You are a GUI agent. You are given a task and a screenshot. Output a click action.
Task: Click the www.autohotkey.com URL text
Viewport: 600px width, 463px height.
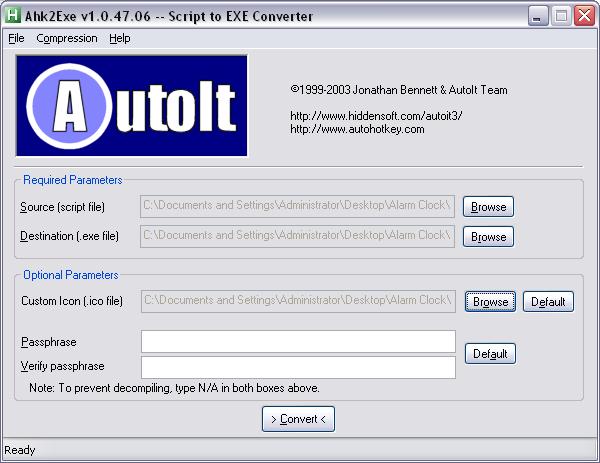357,129
